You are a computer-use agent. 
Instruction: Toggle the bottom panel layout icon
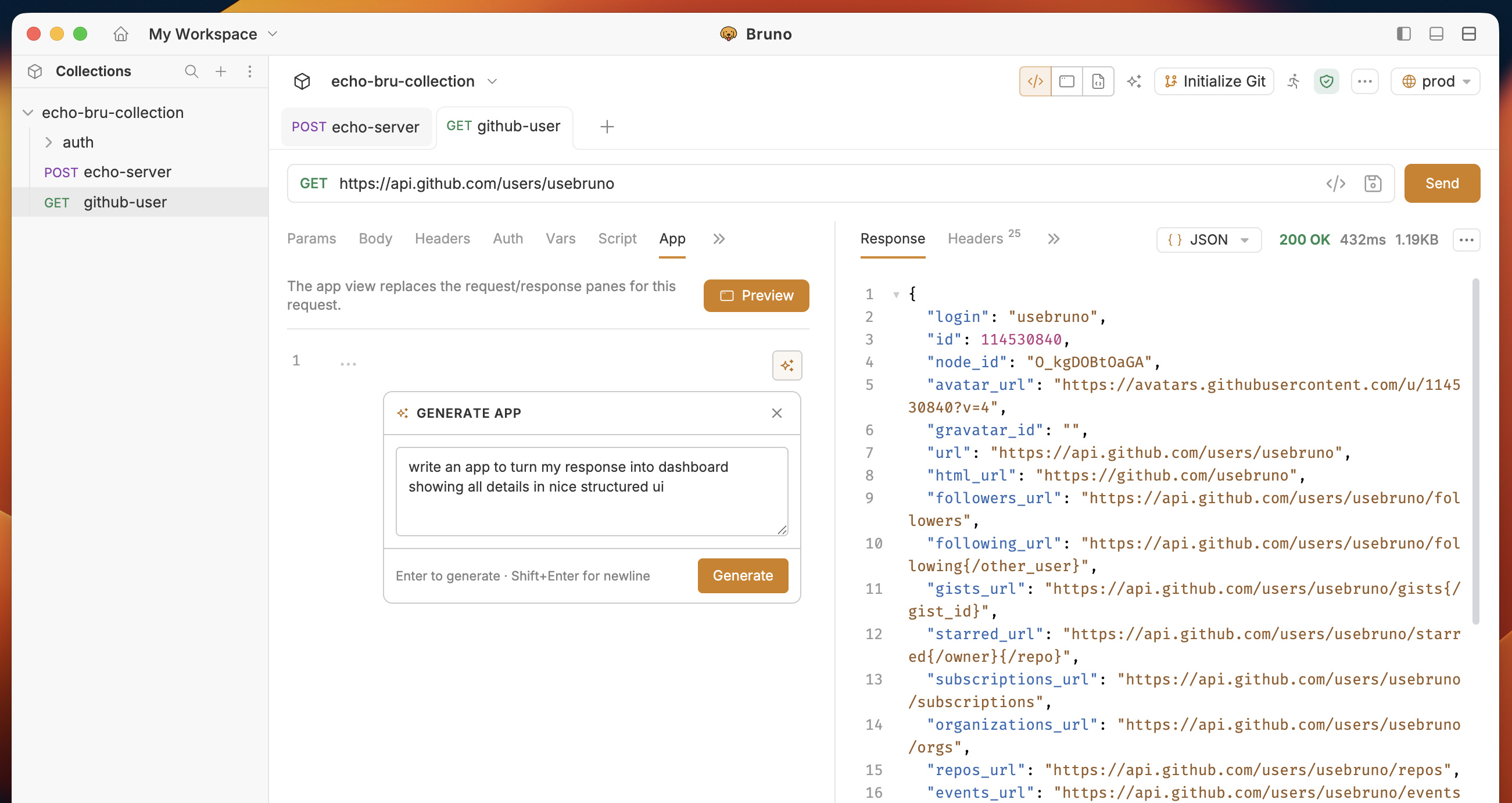[x=1436, y=34]
